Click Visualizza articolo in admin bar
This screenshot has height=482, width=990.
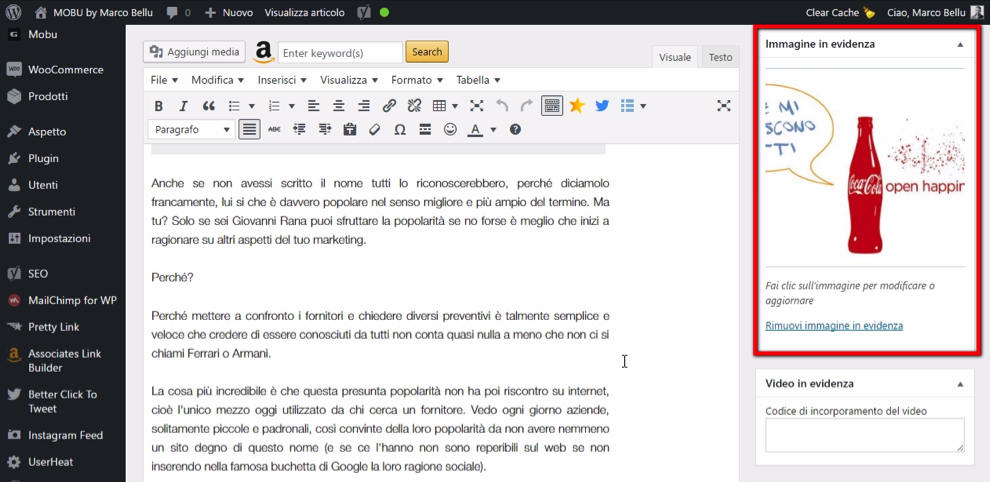[x=305, y=12]
